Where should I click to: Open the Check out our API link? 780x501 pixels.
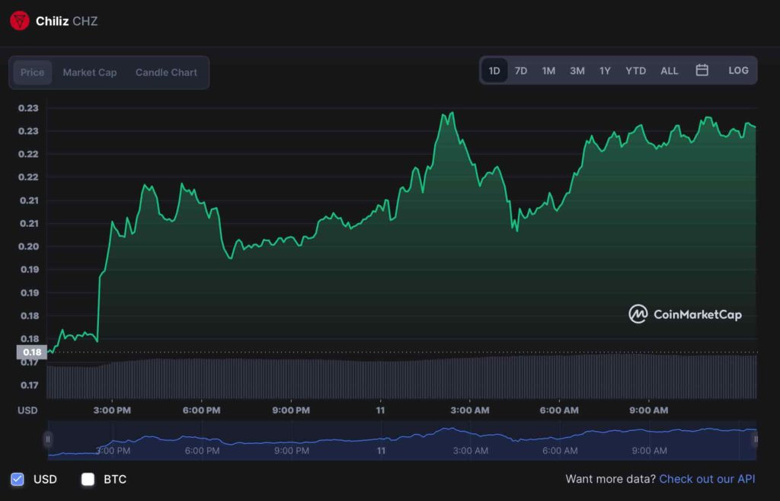pos(706,479)
